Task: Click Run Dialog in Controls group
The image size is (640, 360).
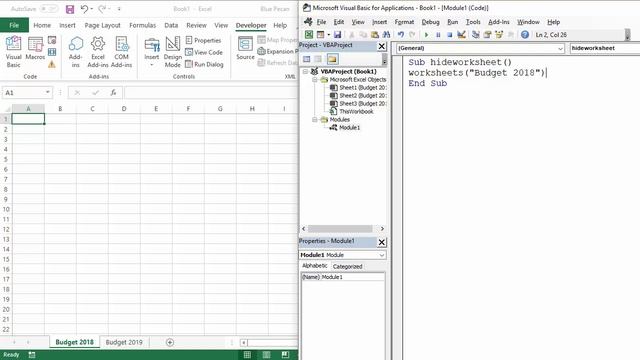Action: (204, 64)
